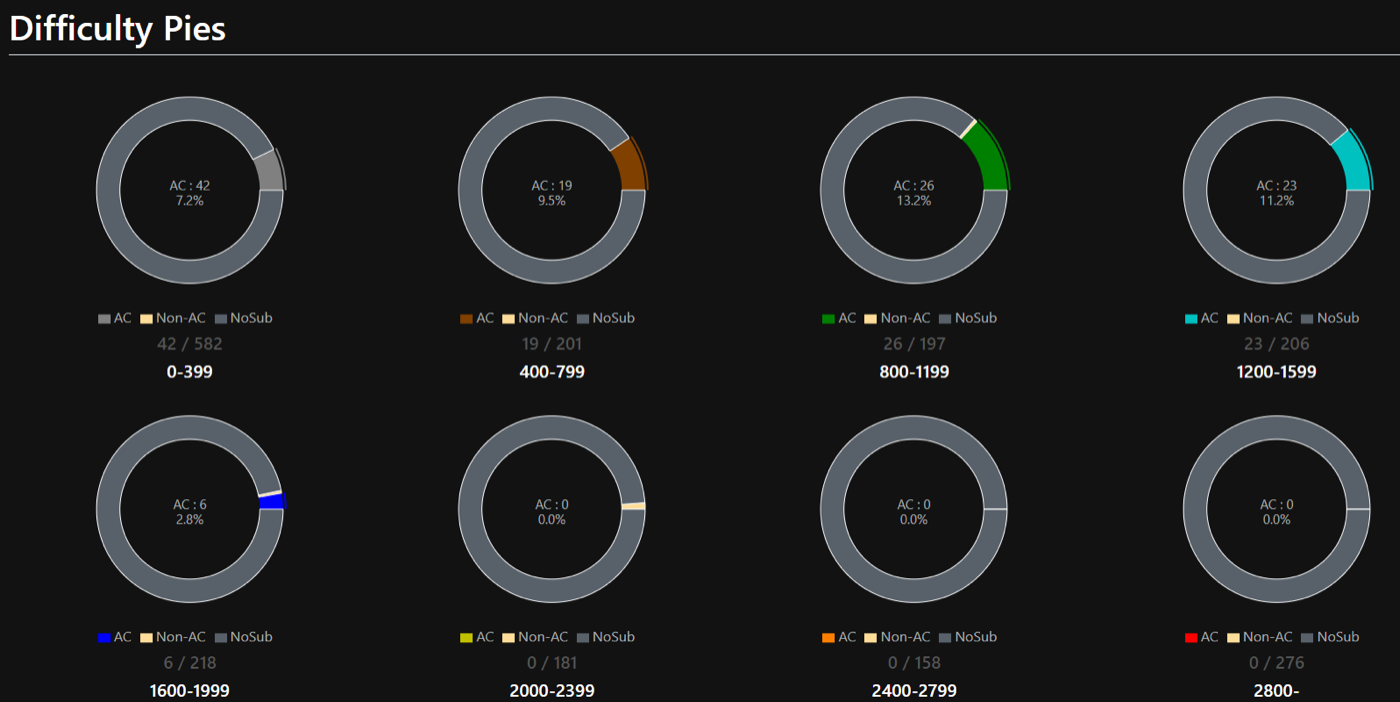Select Non-AC slice of 2000-2399 pie

tap(633, 506)
